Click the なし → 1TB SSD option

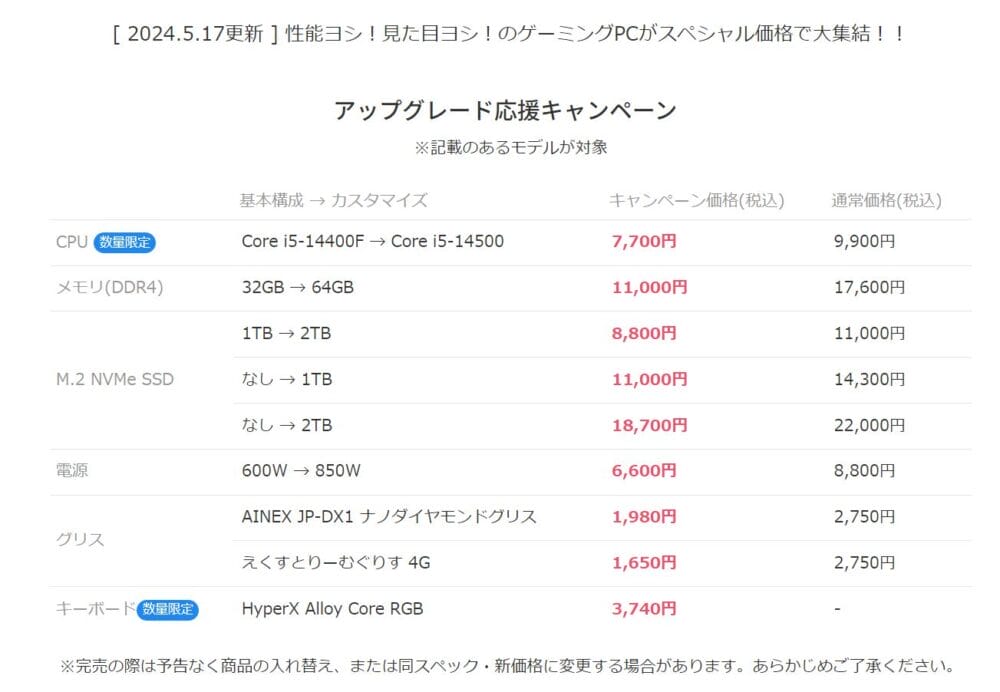pyautogui.click(x=287, y=380)
